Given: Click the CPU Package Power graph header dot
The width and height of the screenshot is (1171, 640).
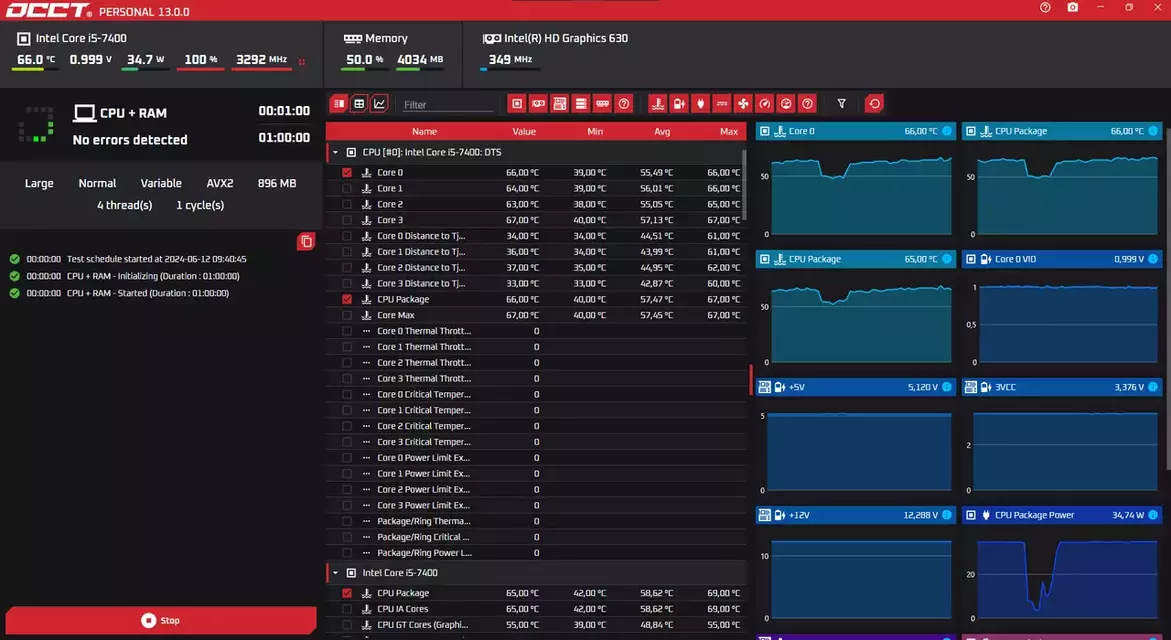Looking at the screenshot, I should [1153, 515].
